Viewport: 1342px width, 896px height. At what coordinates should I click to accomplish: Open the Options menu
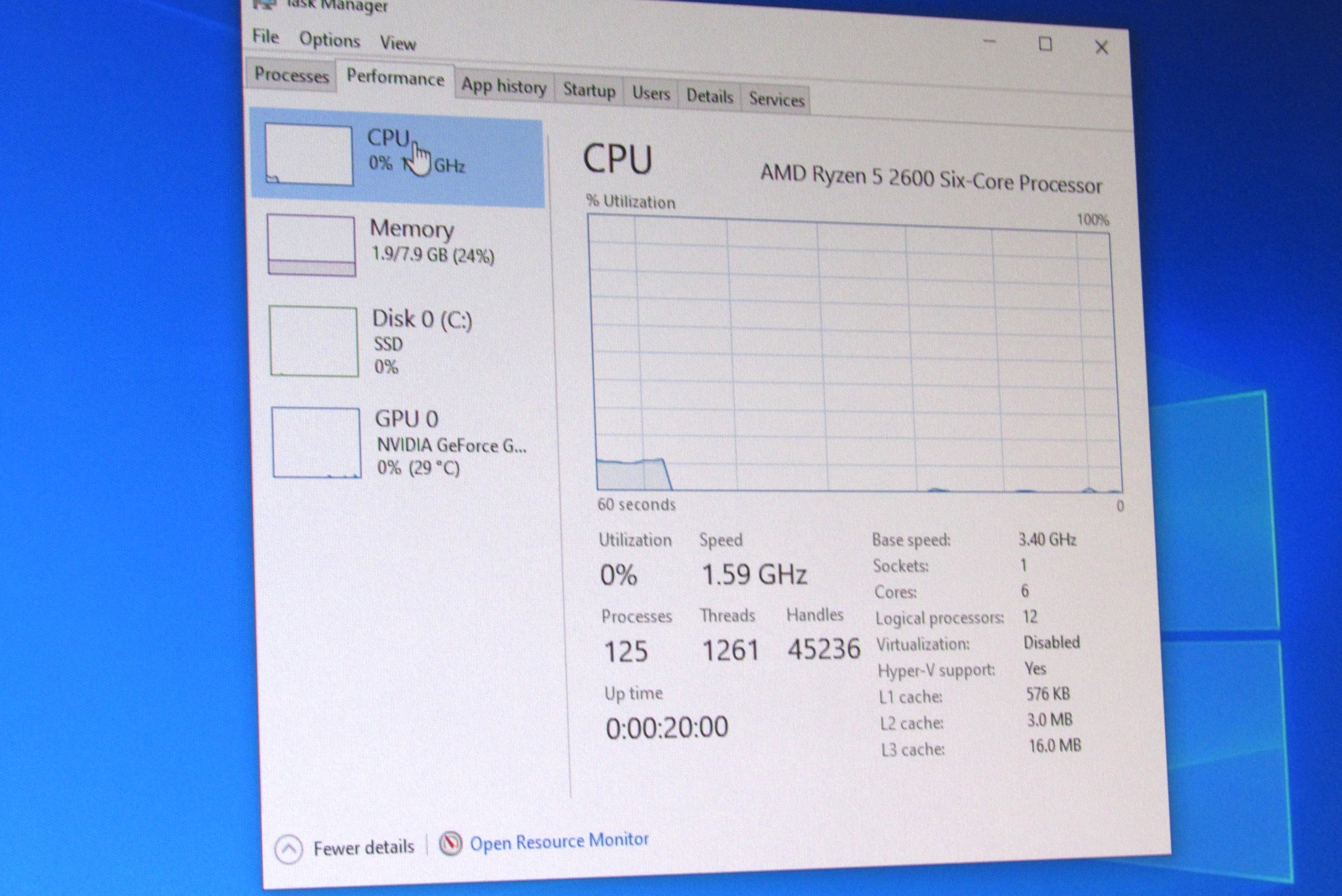[330, 40]
